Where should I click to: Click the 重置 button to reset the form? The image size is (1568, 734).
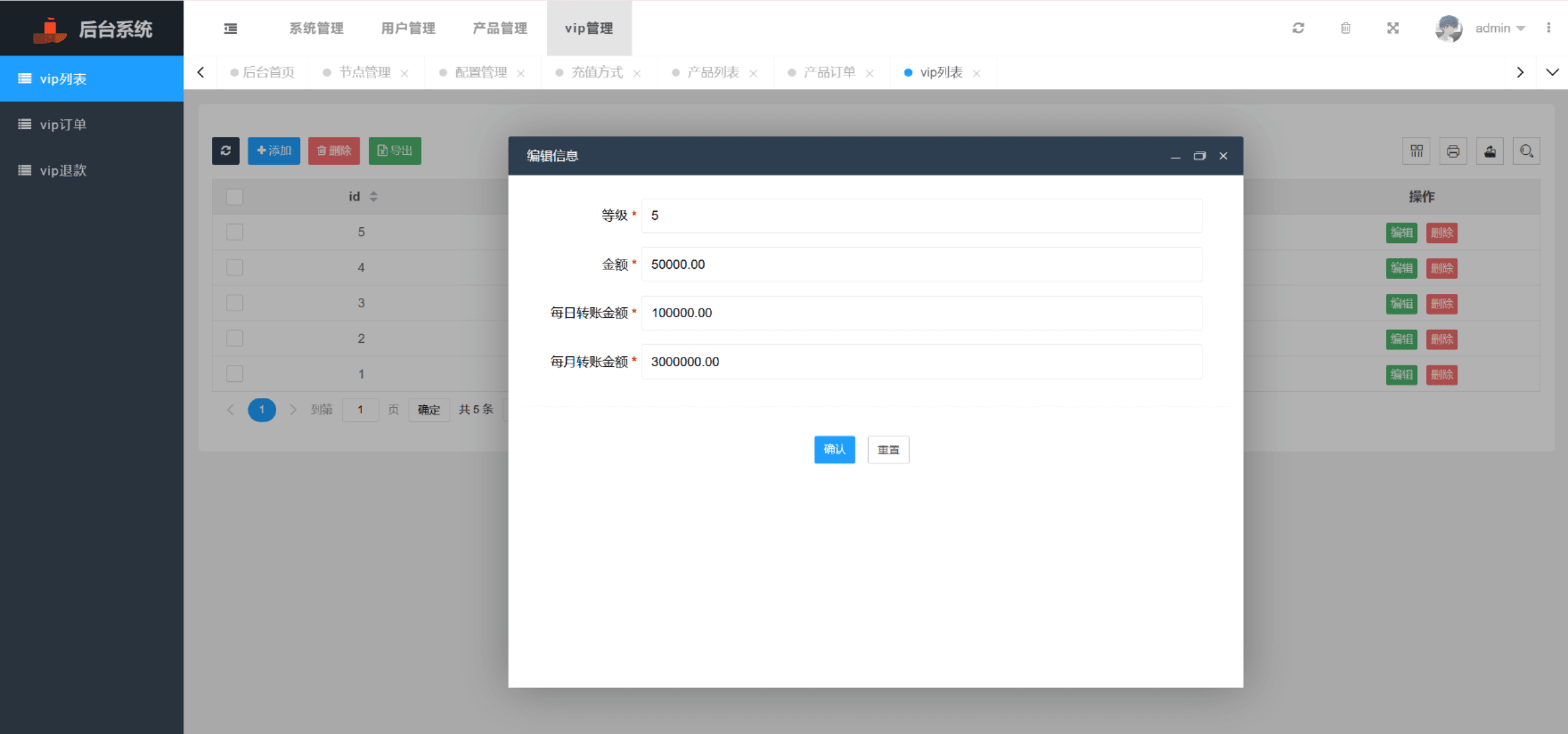point(888,449)
